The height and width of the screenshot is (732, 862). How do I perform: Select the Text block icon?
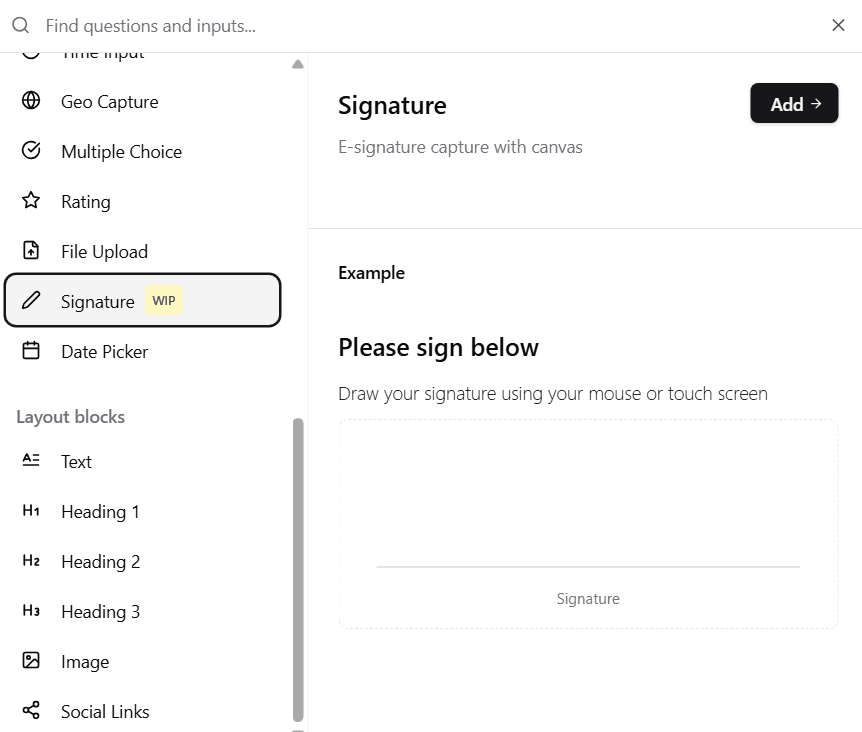[x=29, y=461]
